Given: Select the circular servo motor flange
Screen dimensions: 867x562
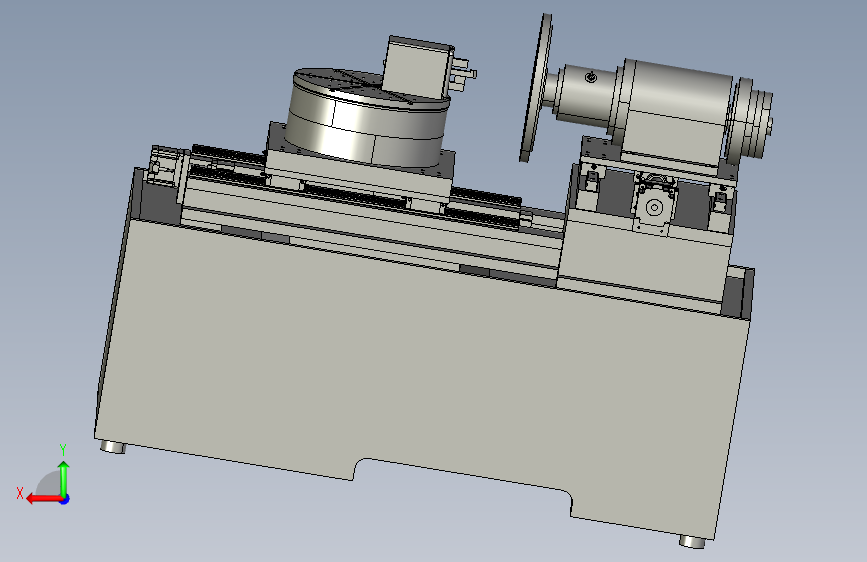Looking at the screenshot, I should coord(654,207).
